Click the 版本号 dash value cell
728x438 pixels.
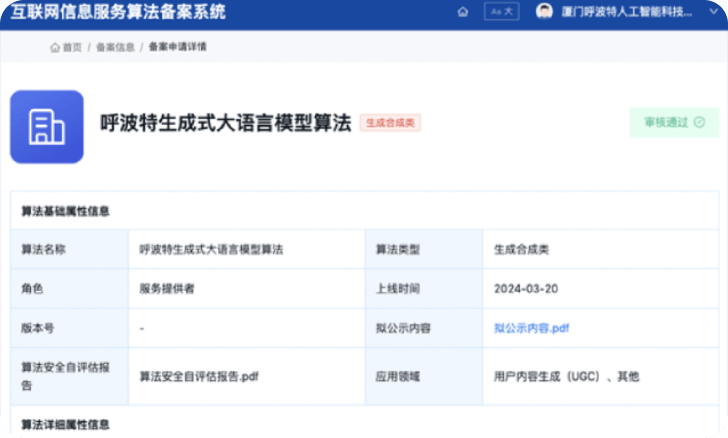click(247, 328)
